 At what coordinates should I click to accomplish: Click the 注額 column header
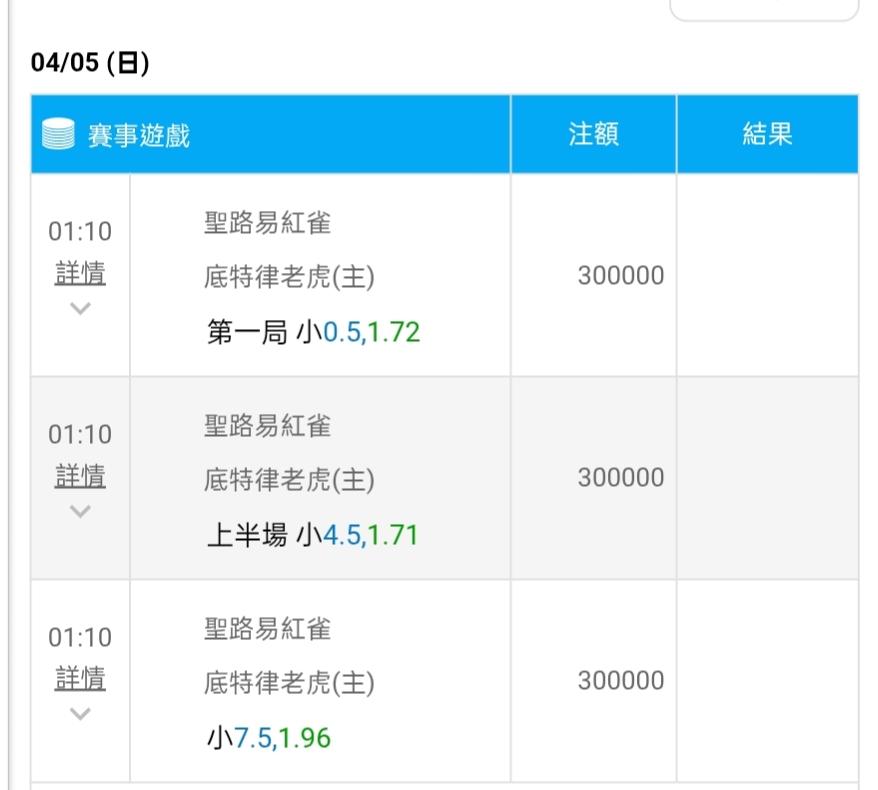(x=593, y=135)
